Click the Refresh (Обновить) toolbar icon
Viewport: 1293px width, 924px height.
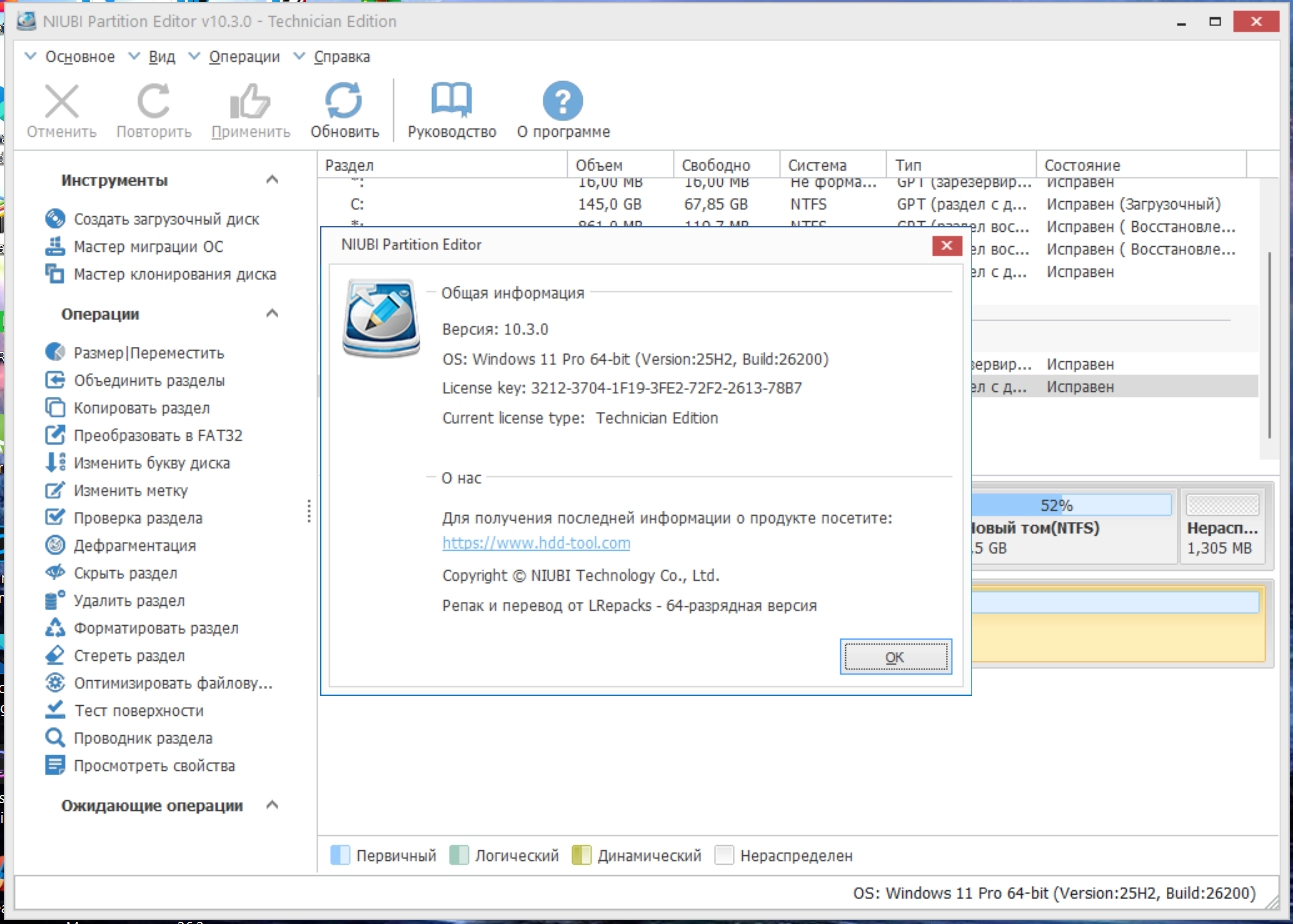point(344,101)
